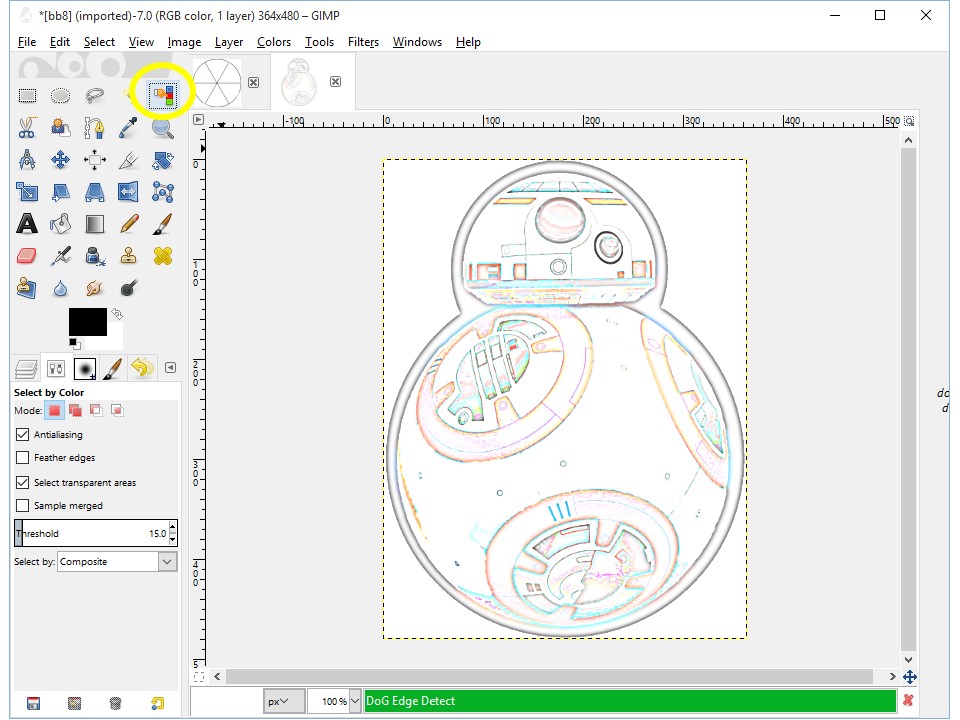Switch to the Layers dock tab

tap(26, 369)
